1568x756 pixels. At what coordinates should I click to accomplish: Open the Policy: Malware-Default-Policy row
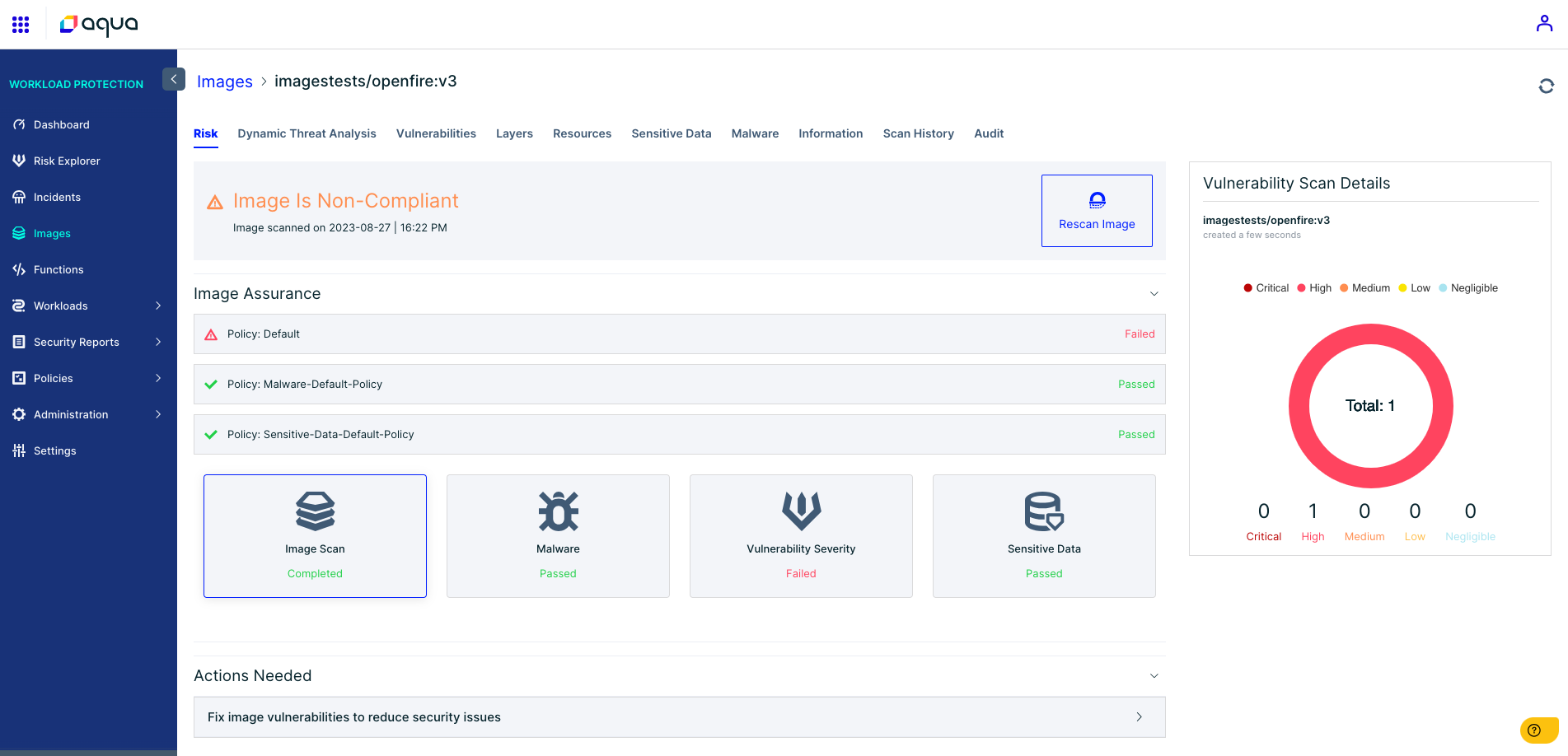click(x=680, y=385)
